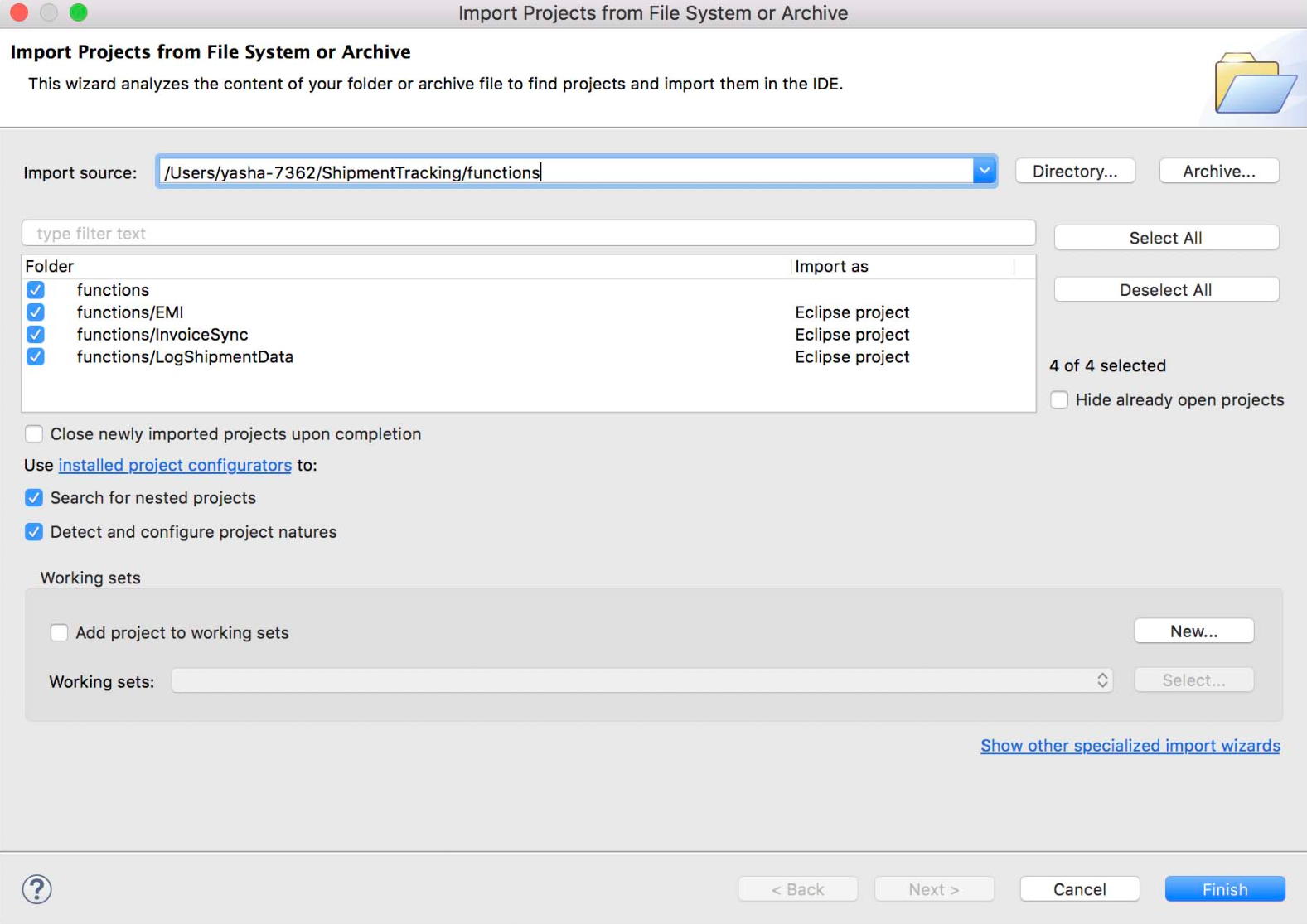
Task: Click the Import as column header
Action: (x=903, y=267)
